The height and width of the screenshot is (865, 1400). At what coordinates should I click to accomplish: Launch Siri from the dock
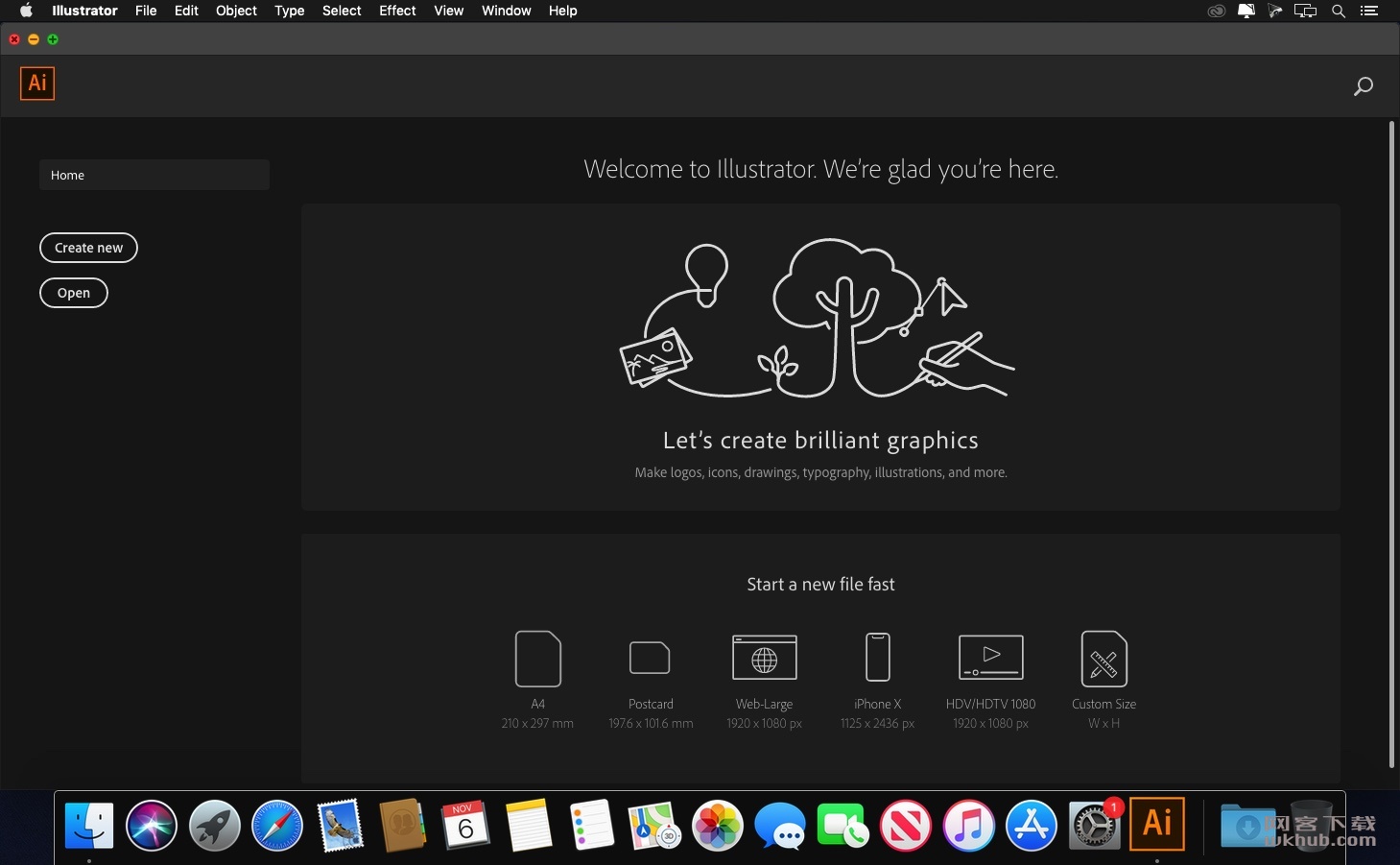pyautogui.click(x=152, y=826)
